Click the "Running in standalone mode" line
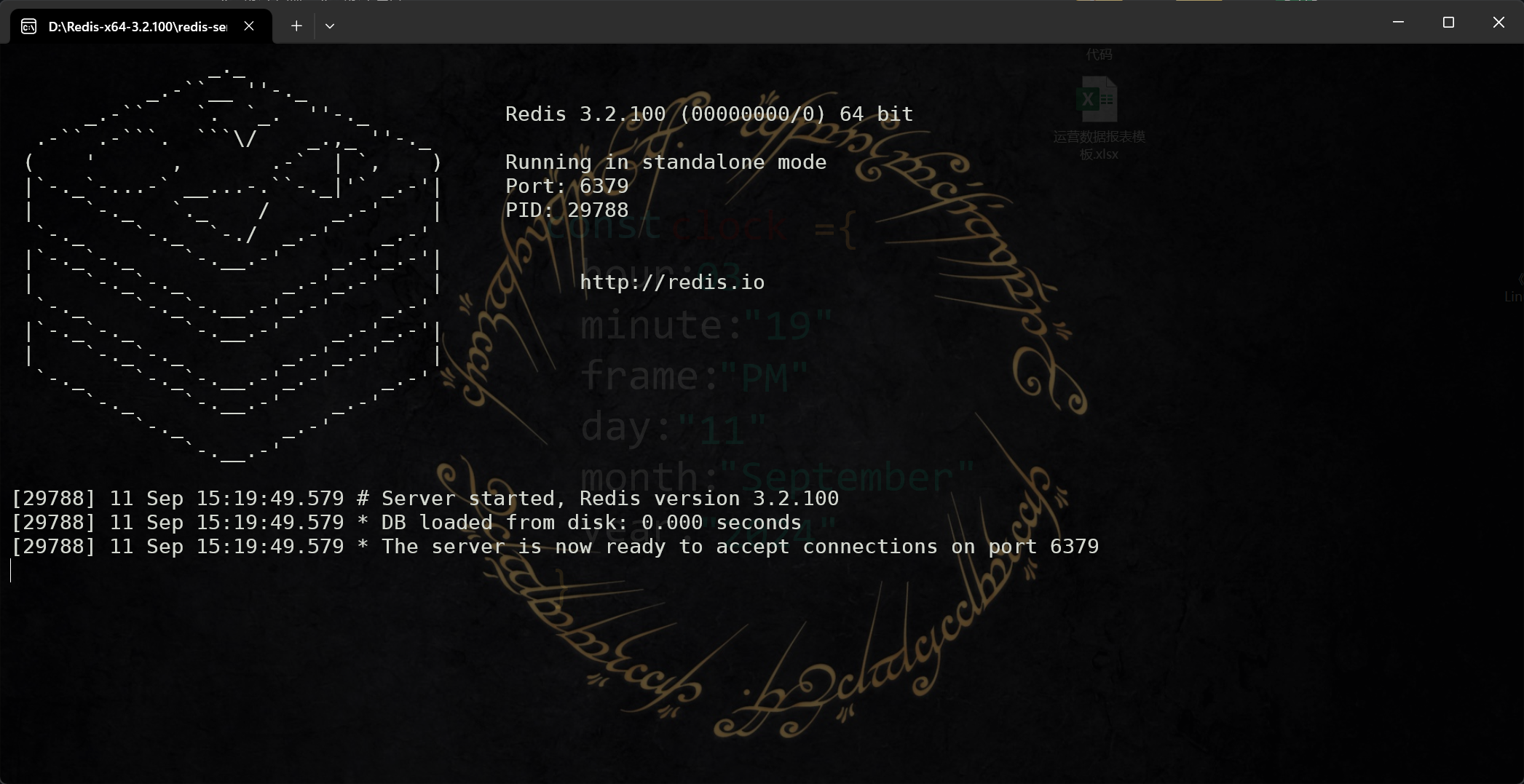 pyautogui.click(x=666, y=162)
